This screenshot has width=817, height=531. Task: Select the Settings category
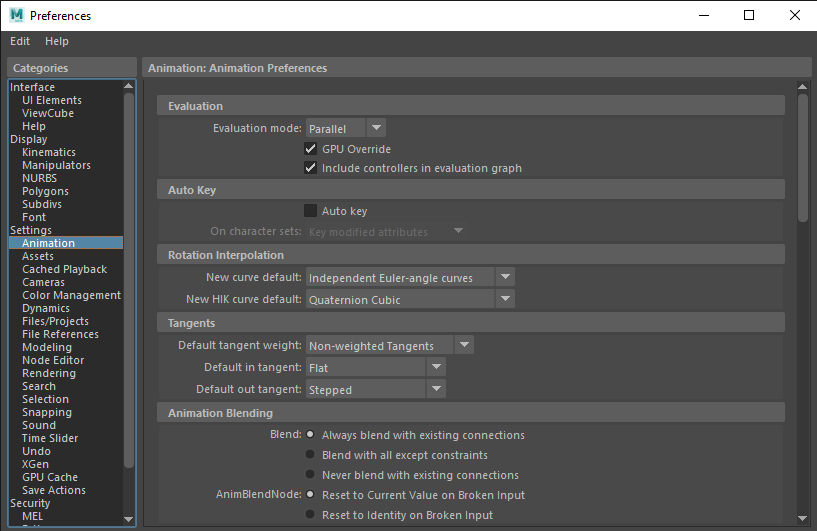pyautogui.click(x=31, y=230)
